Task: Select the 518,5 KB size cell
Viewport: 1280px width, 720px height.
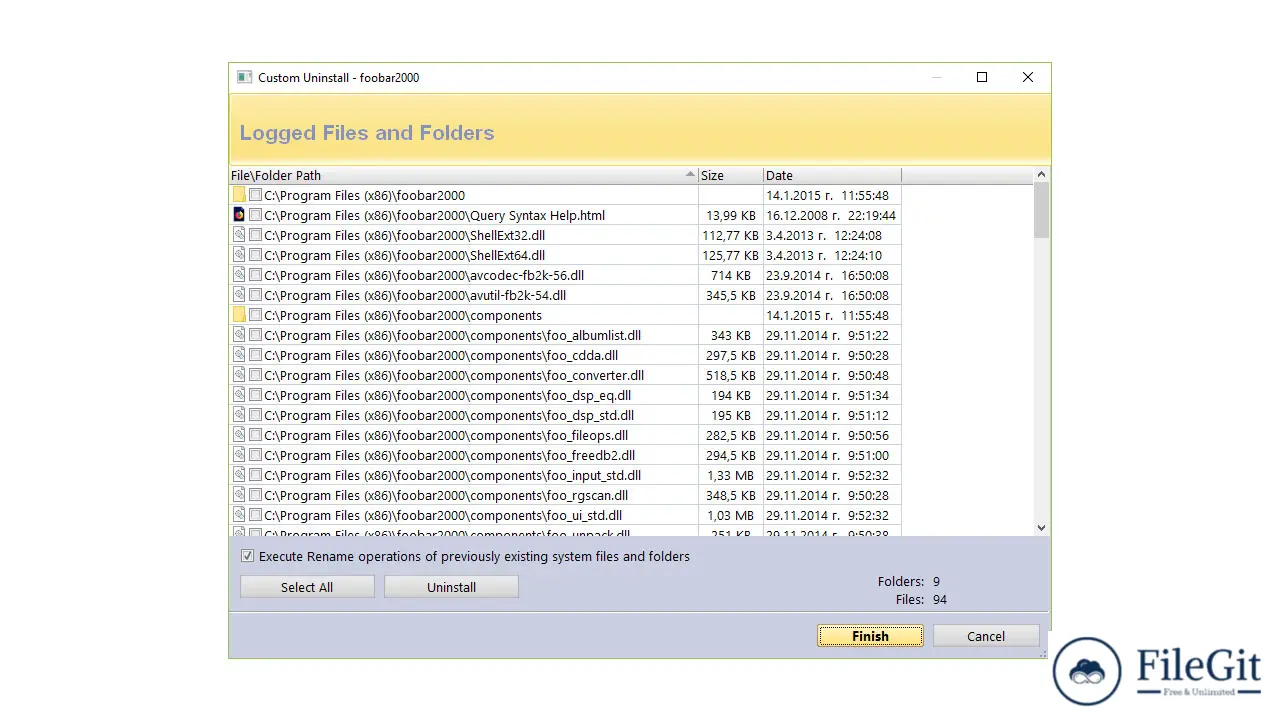Action: (x=731, y=375)
